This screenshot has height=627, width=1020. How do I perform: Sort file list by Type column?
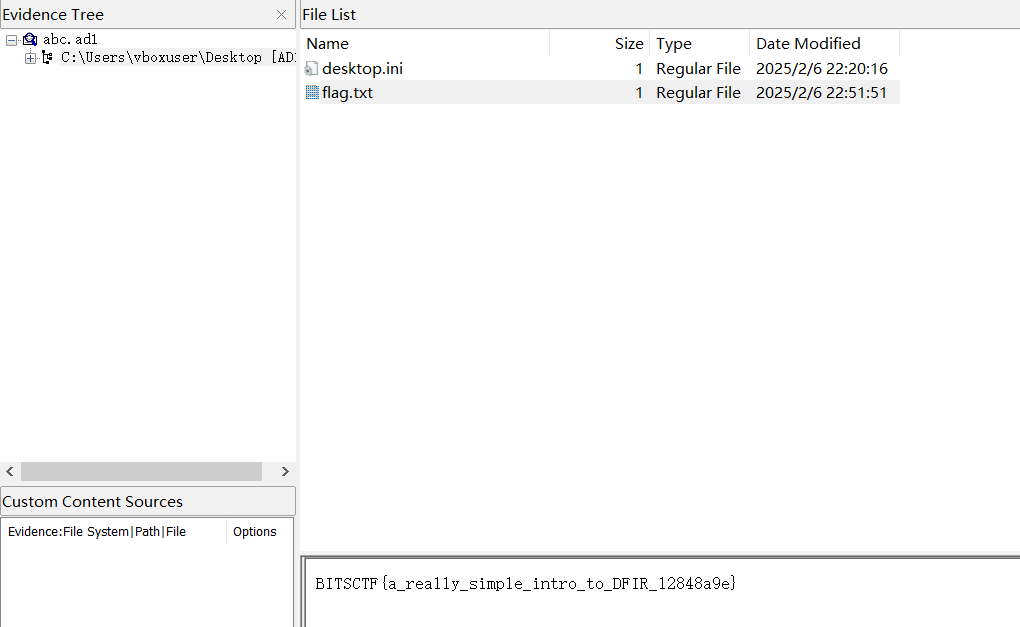[699, 44]
